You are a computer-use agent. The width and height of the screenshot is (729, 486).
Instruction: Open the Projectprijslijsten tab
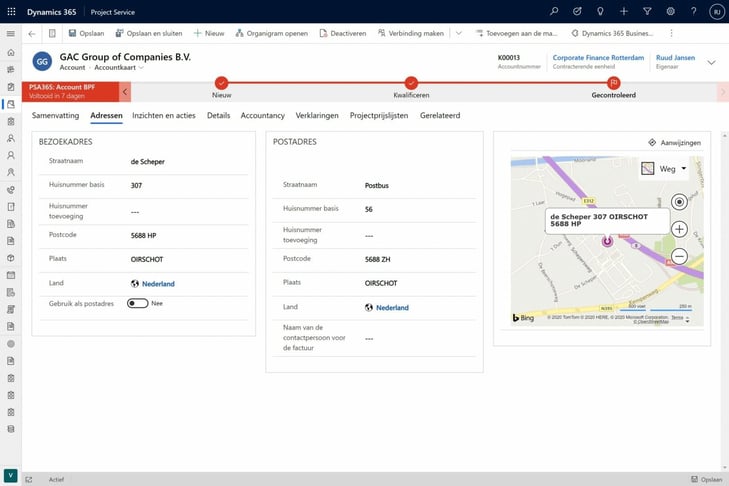point(379,115)
